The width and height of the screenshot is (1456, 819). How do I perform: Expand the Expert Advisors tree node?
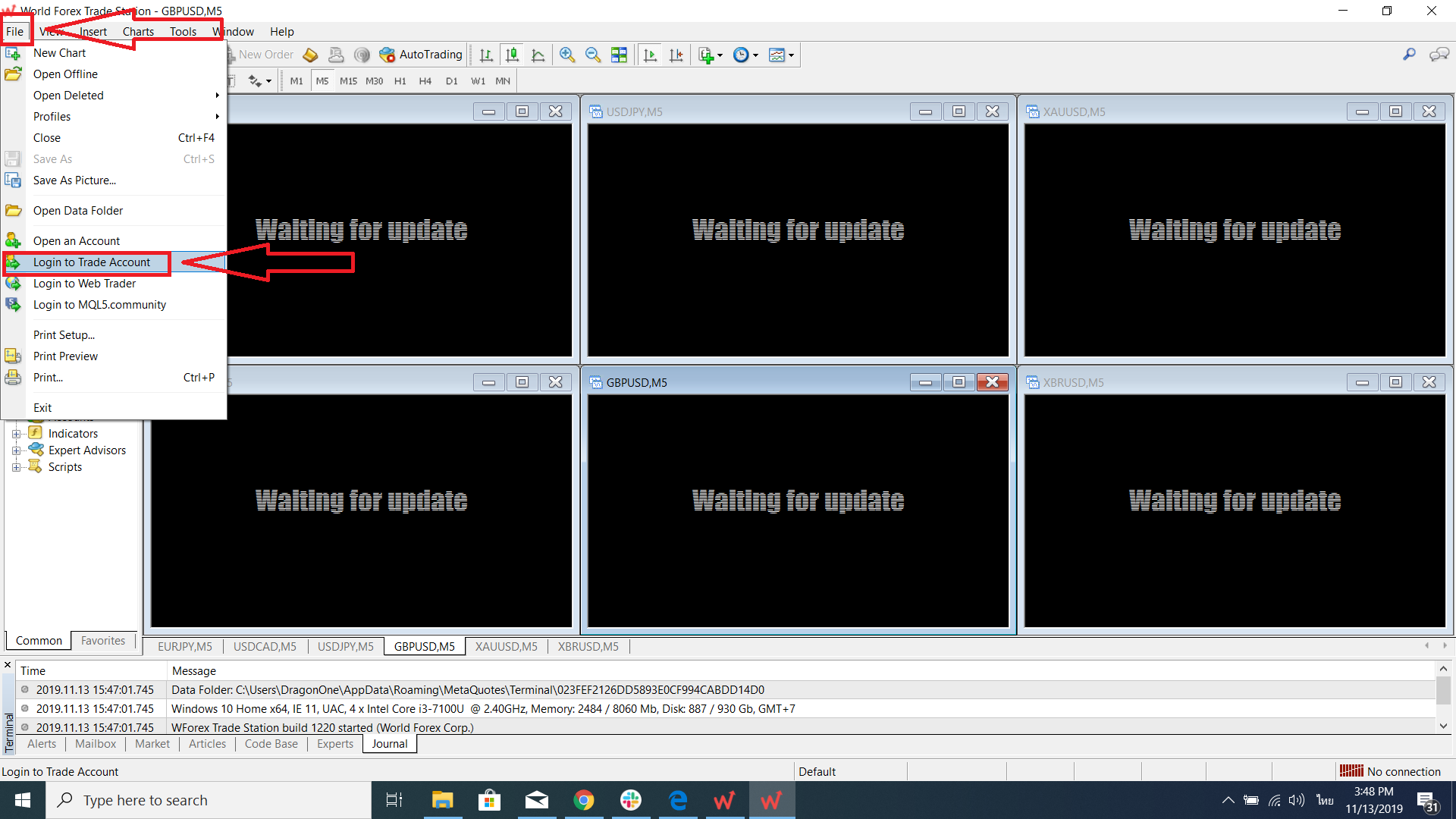click(x=16, y=450)
